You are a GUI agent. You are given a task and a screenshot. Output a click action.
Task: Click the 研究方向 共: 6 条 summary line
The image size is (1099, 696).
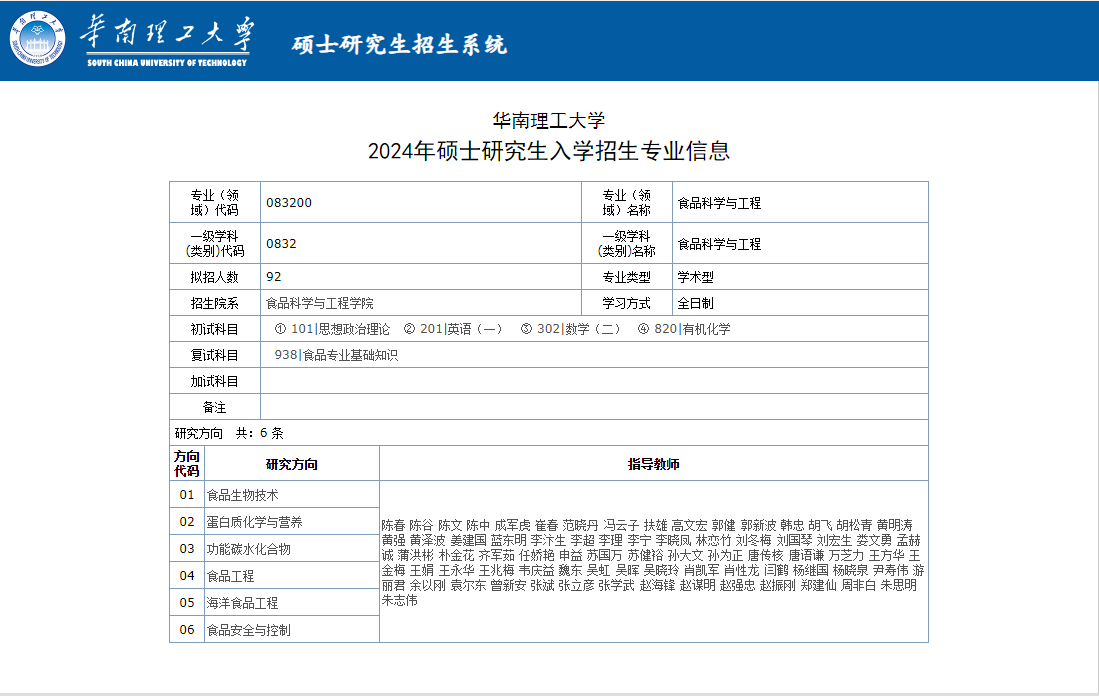[x=229, y=432]
